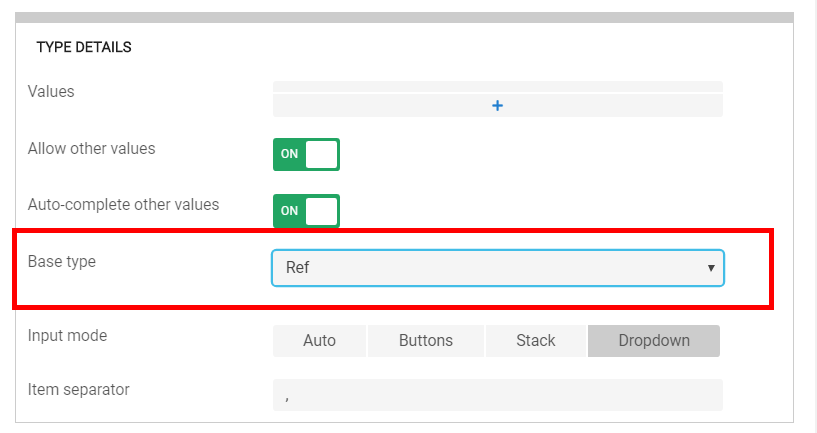Screen dimensions: 817x433
Task: Click the Base type label
Action: 62,262
